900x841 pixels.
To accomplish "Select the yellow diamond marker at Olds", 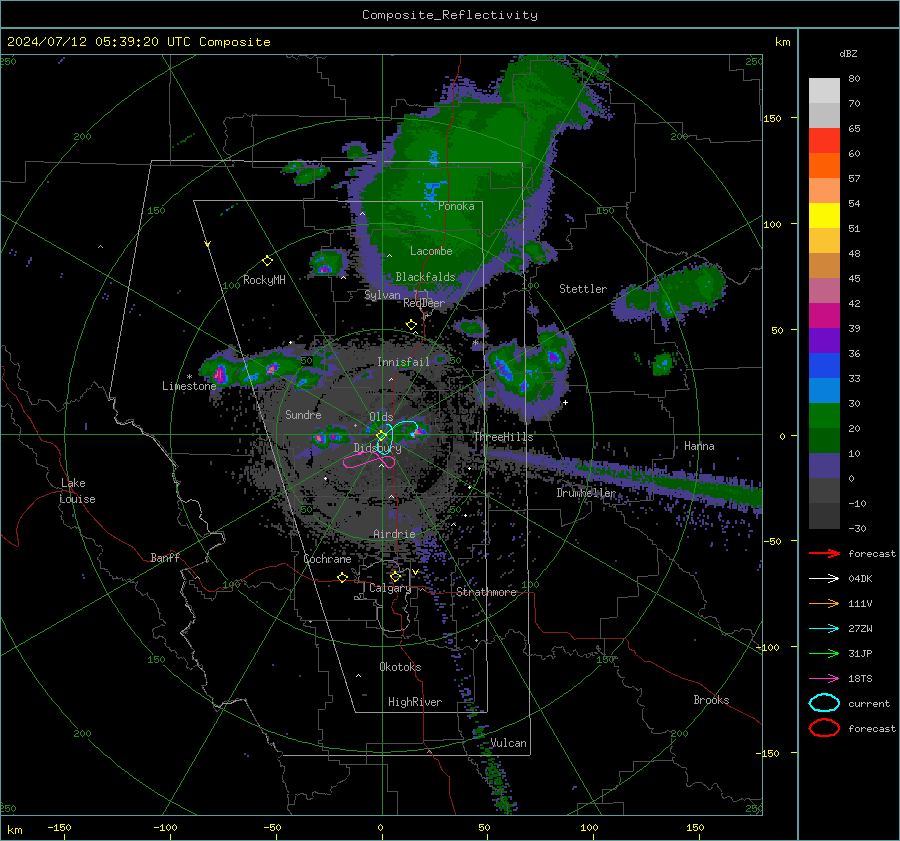I will (381, 436).
